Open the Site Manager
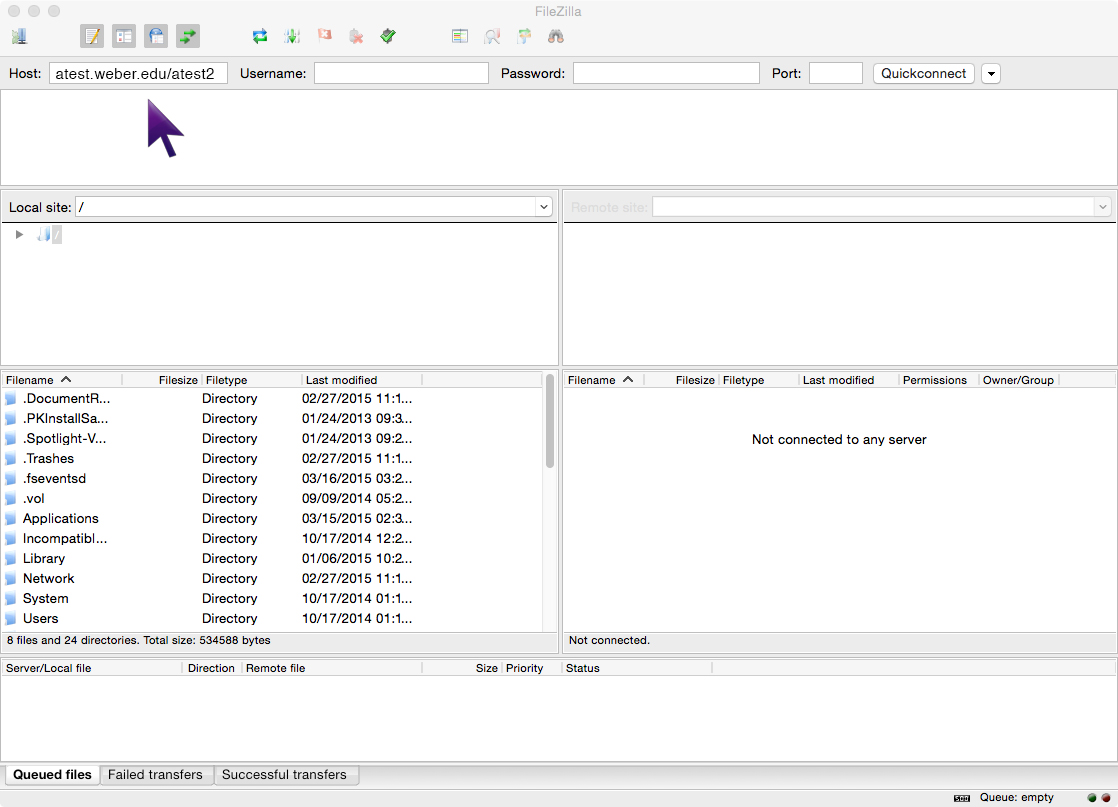1118x807 pixels. click(x=19, y=37)
